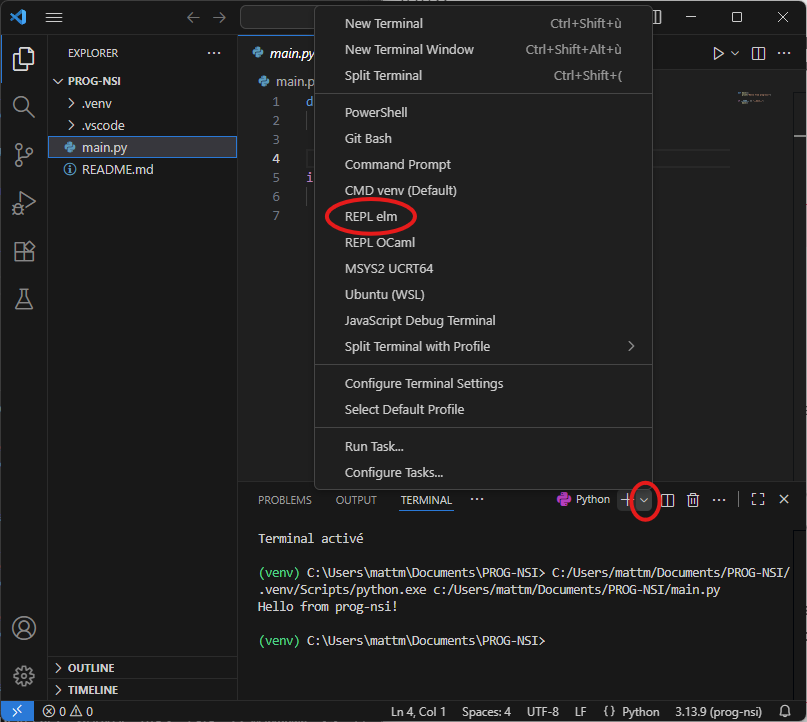Expand the TIMELINE section
The image size is (807, 722).
pyautogui.click(x=92, y=690)
